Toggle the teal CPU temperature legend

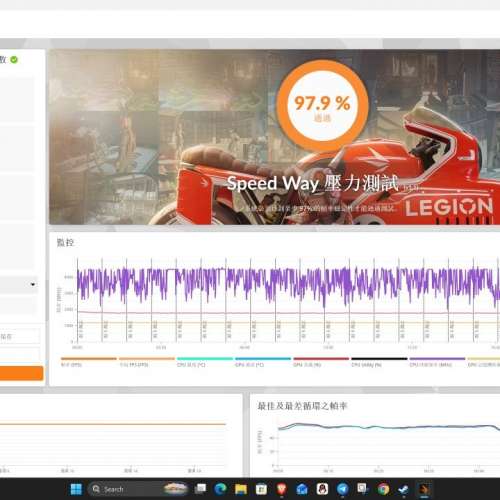(x=205, y=362)
